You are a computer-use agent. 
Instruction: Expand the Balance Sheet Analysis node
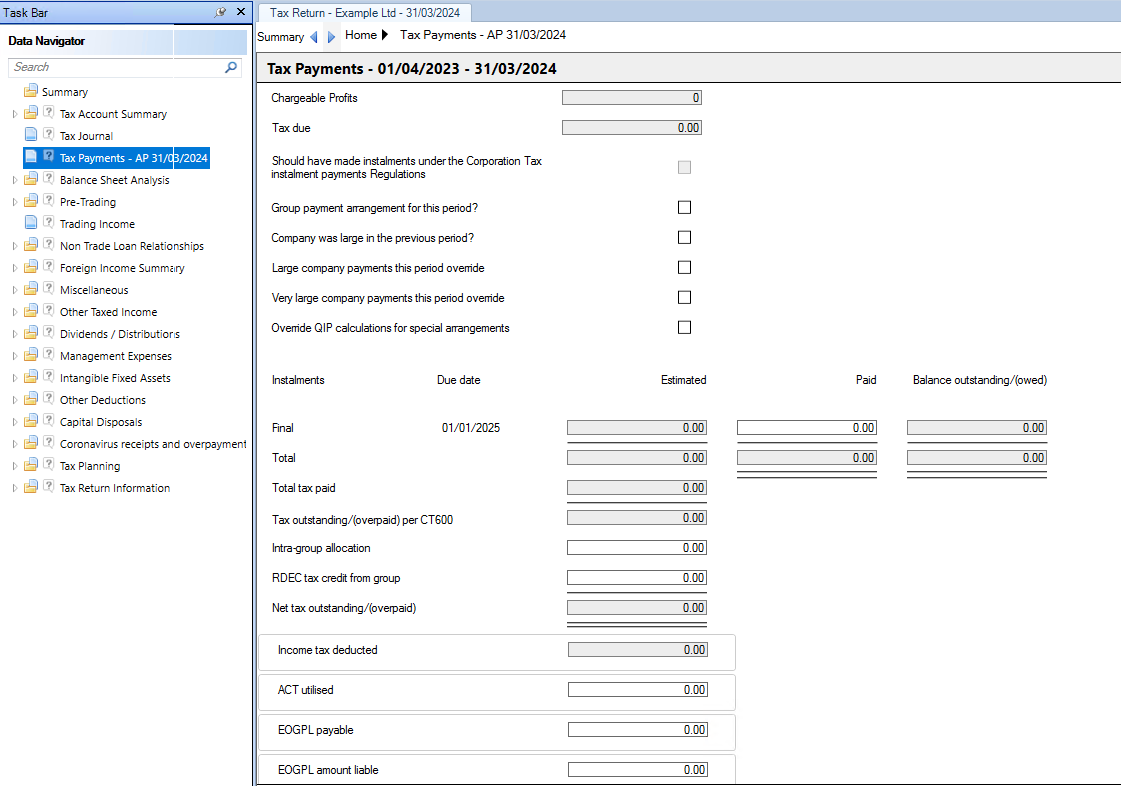point(15,180)
